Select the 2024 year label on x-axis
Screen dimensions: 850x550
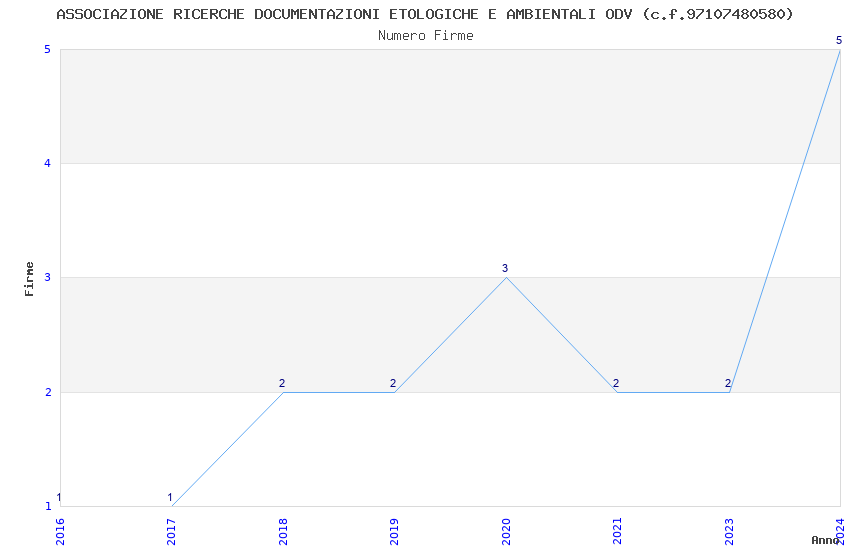[841, 532]
